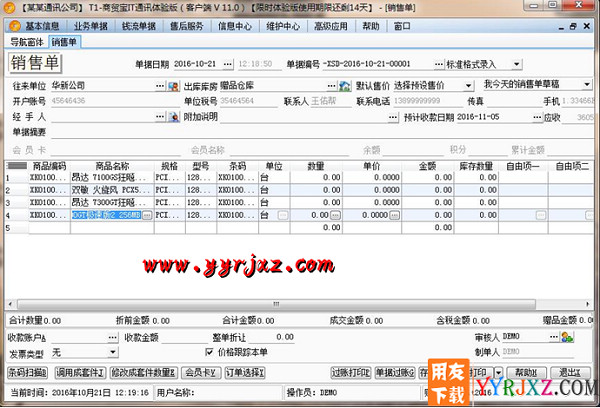Open the 维护中心 menu
This screenshot has width=600, height=408.
[283, 26]
